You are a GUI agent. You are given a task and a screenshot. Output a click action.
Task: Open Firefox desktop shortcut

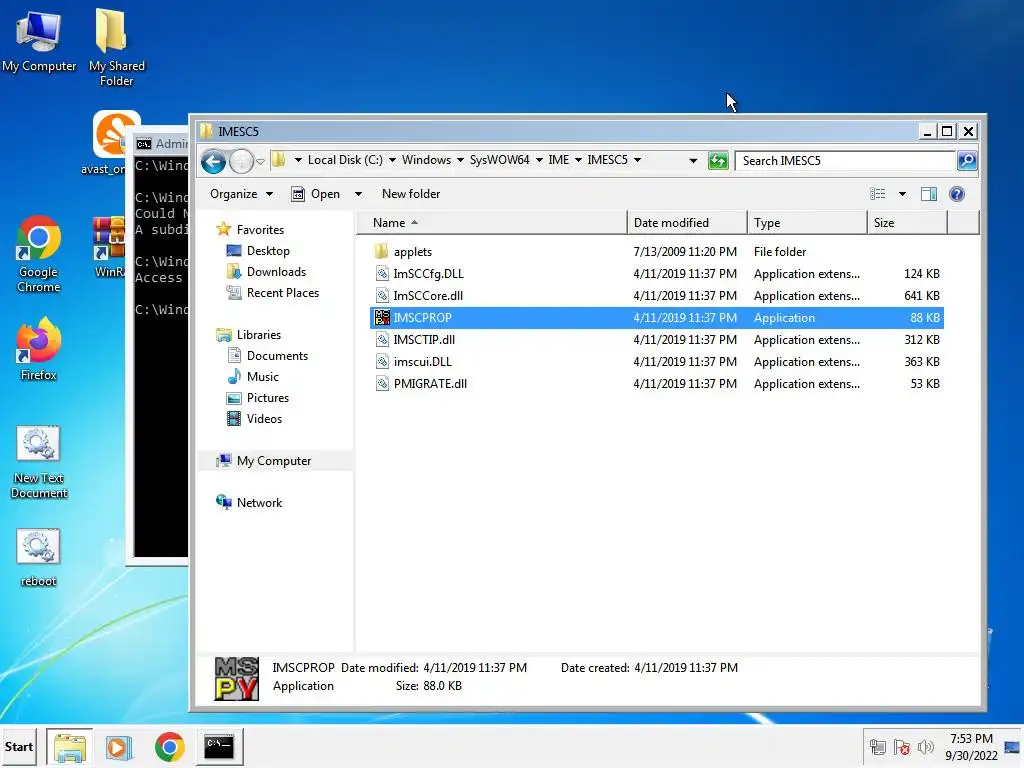pyautogui.click(x=38, y=349)
